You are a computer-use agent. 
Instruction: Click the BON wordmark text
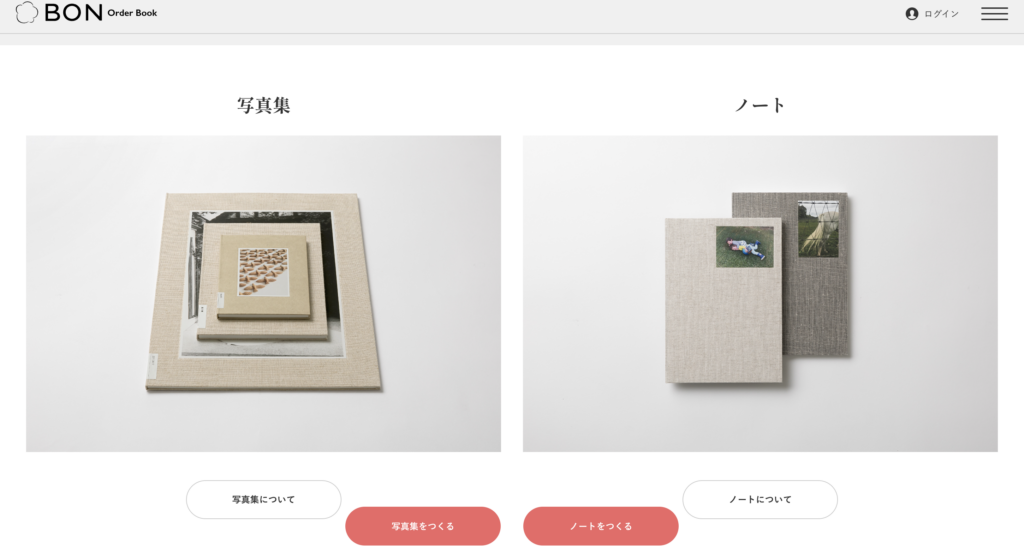[73, 12]
